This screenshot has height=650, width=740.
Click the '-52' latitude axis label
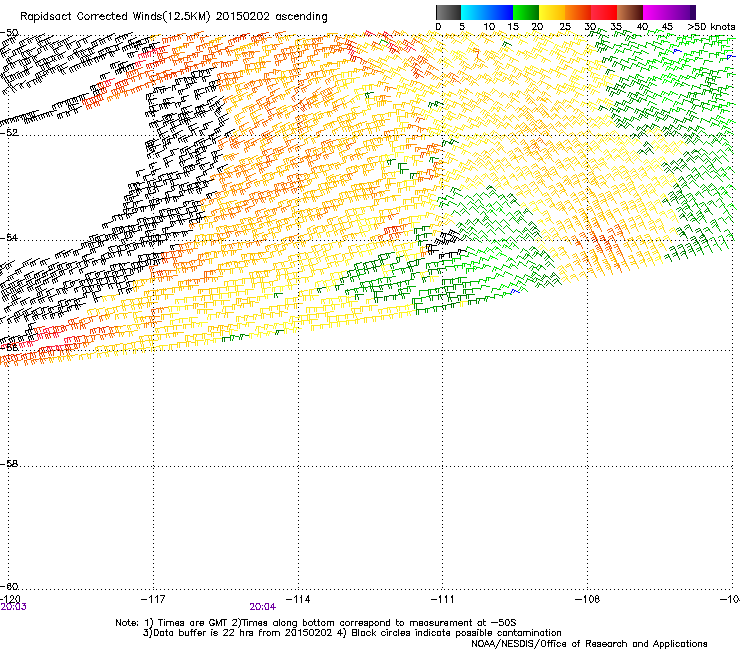coord(9,133)
